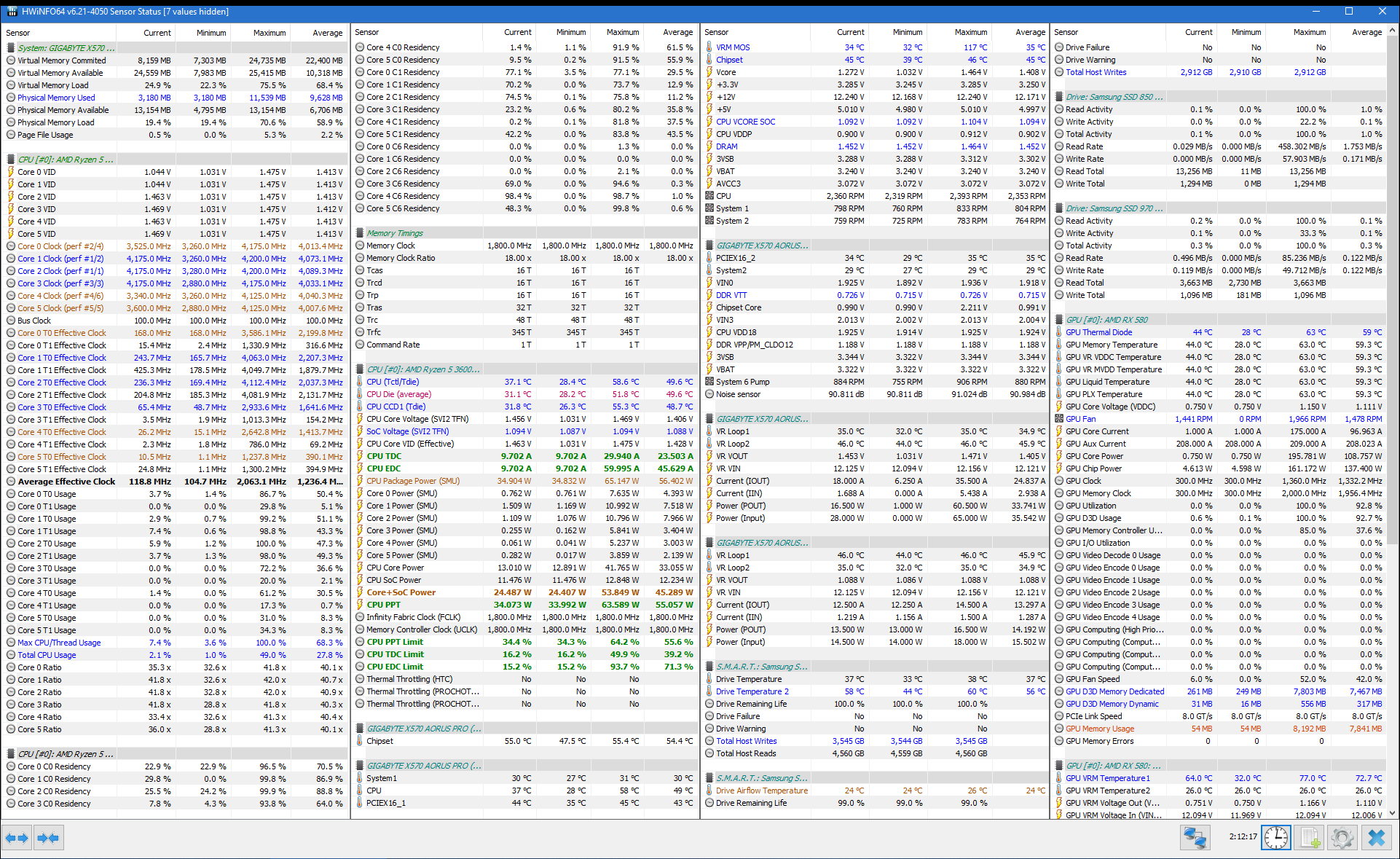Select the GPU Utilization row
The height and width of the screenshot is (859, 1400).
(1219, 506)
